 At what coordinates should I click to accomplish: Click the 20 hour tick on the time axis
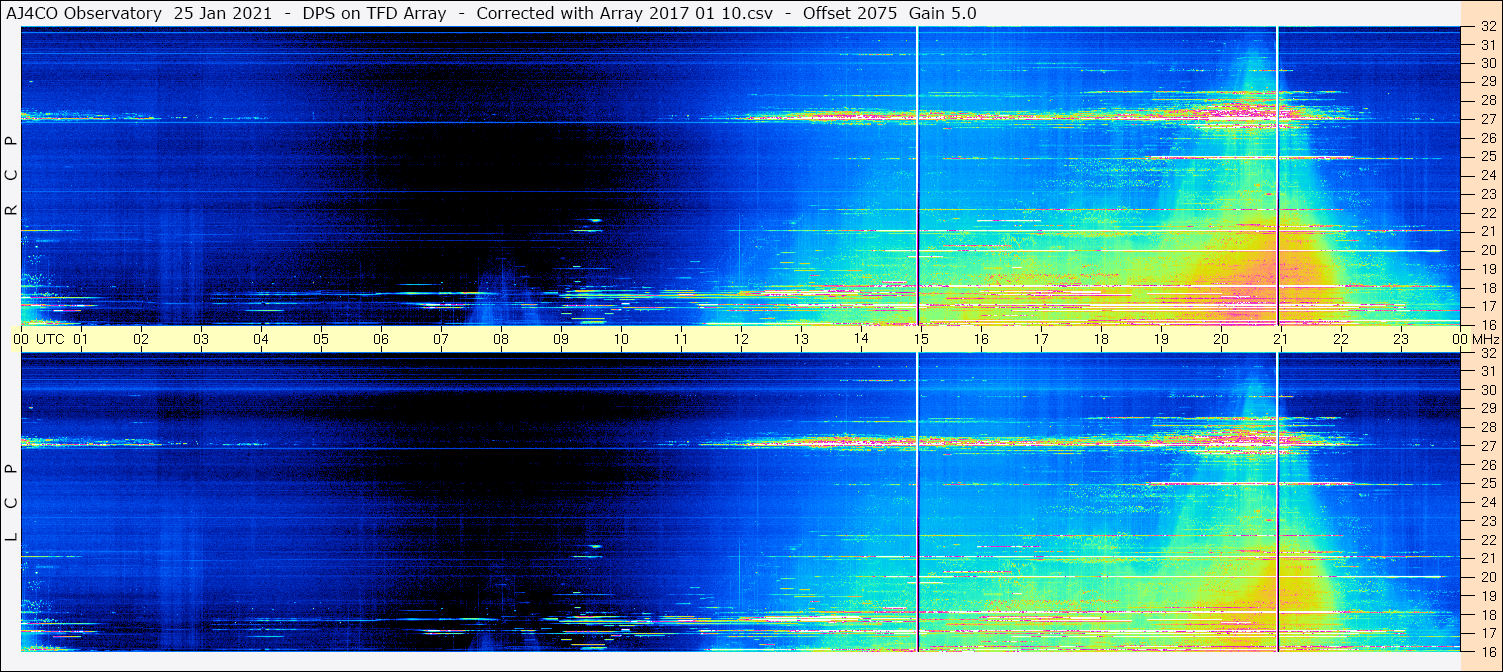click(1221, 339)
